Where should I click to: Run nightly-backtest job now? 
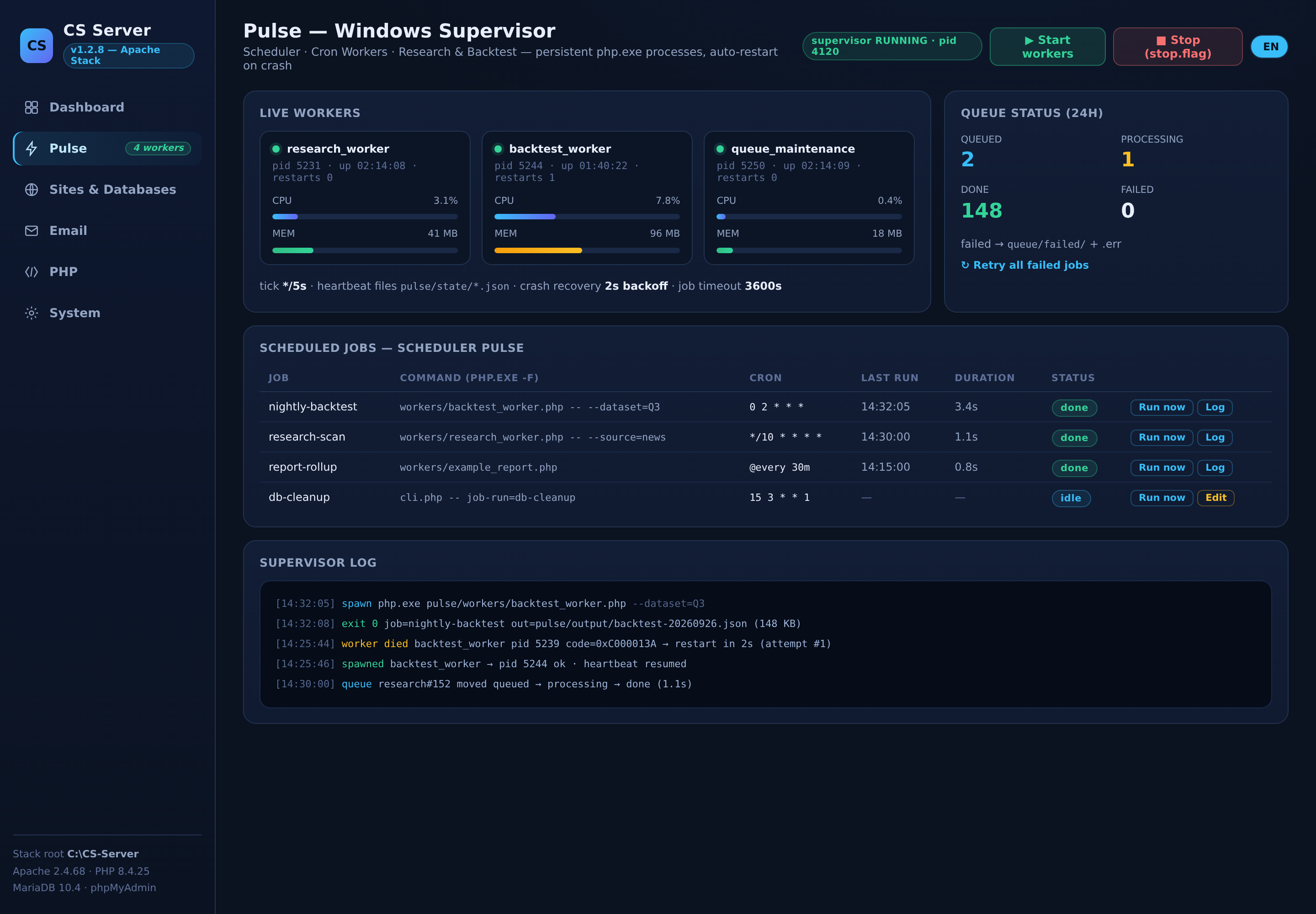(1162, 407)
